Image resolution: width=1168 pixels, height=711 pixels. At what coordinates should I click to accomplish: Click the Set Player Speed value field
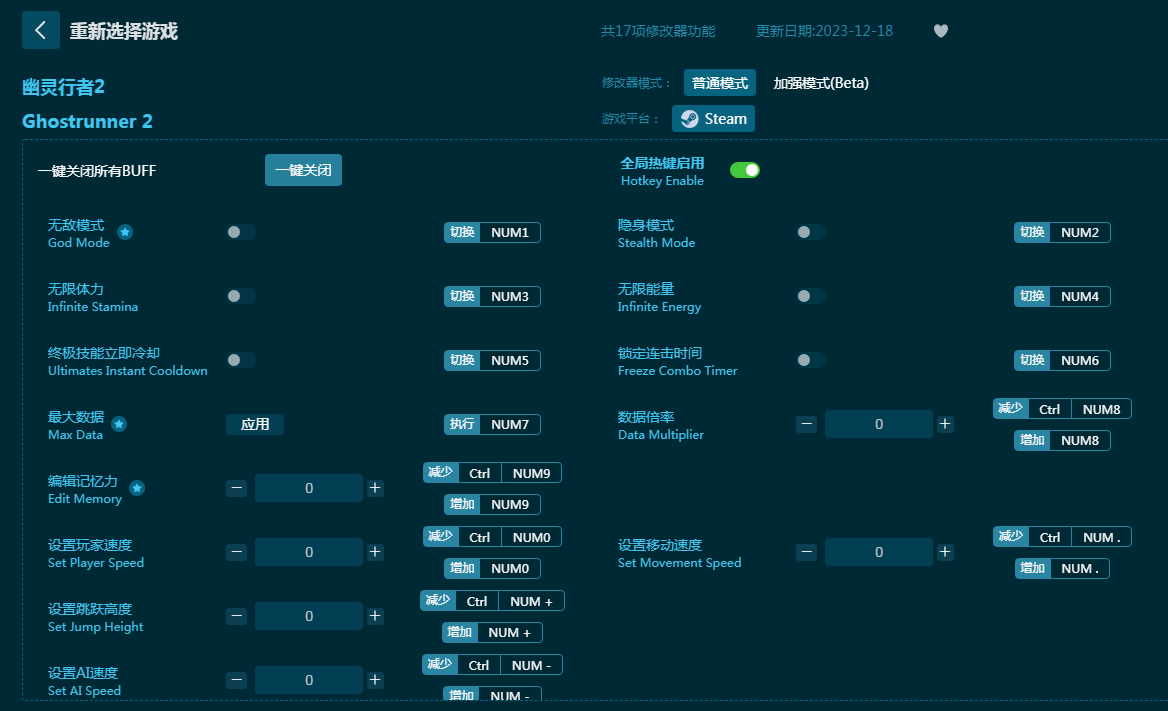pyautogui.click(x=309, y=552)
